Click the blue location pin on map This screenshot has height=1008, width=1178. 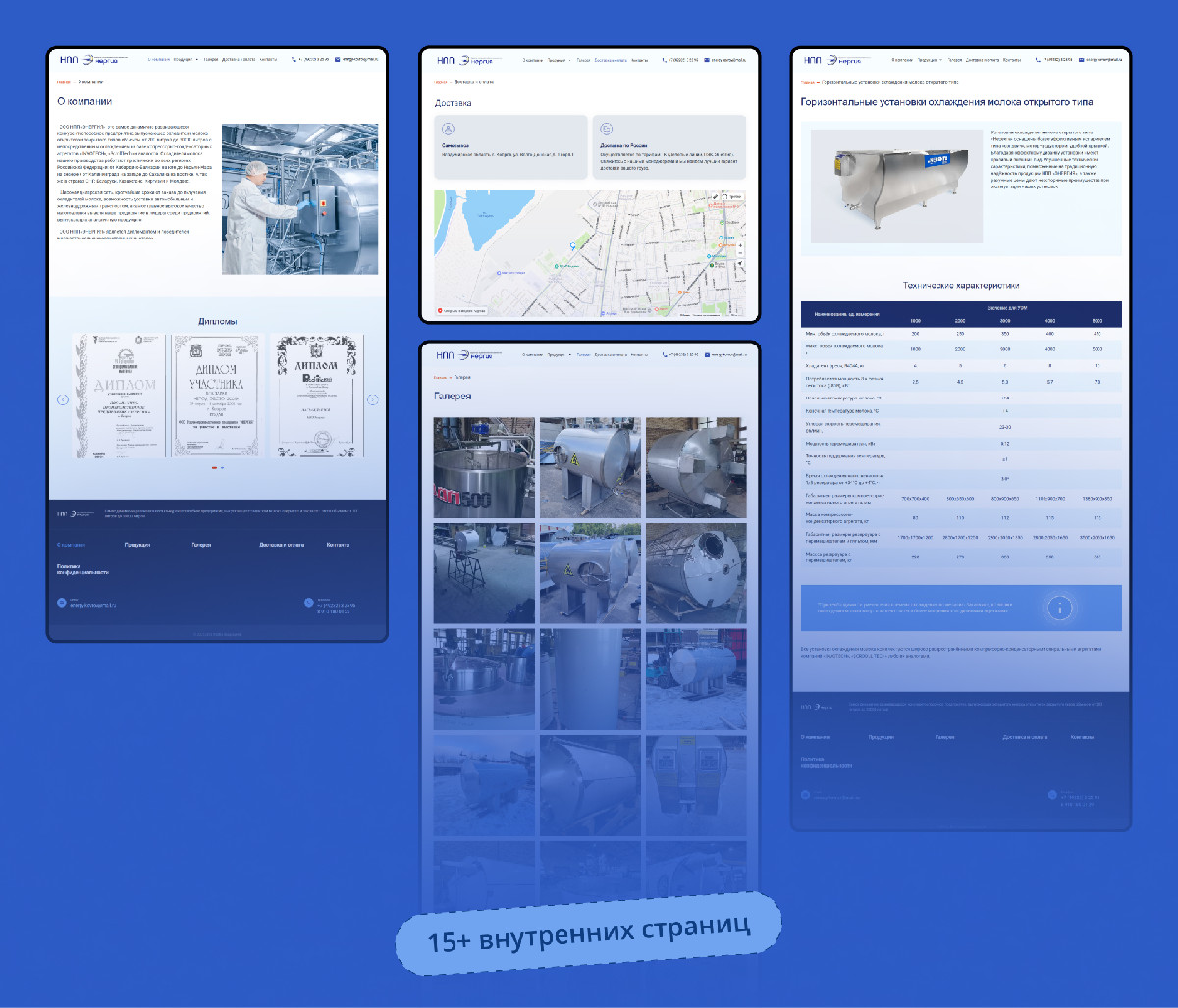coord(571,247)
